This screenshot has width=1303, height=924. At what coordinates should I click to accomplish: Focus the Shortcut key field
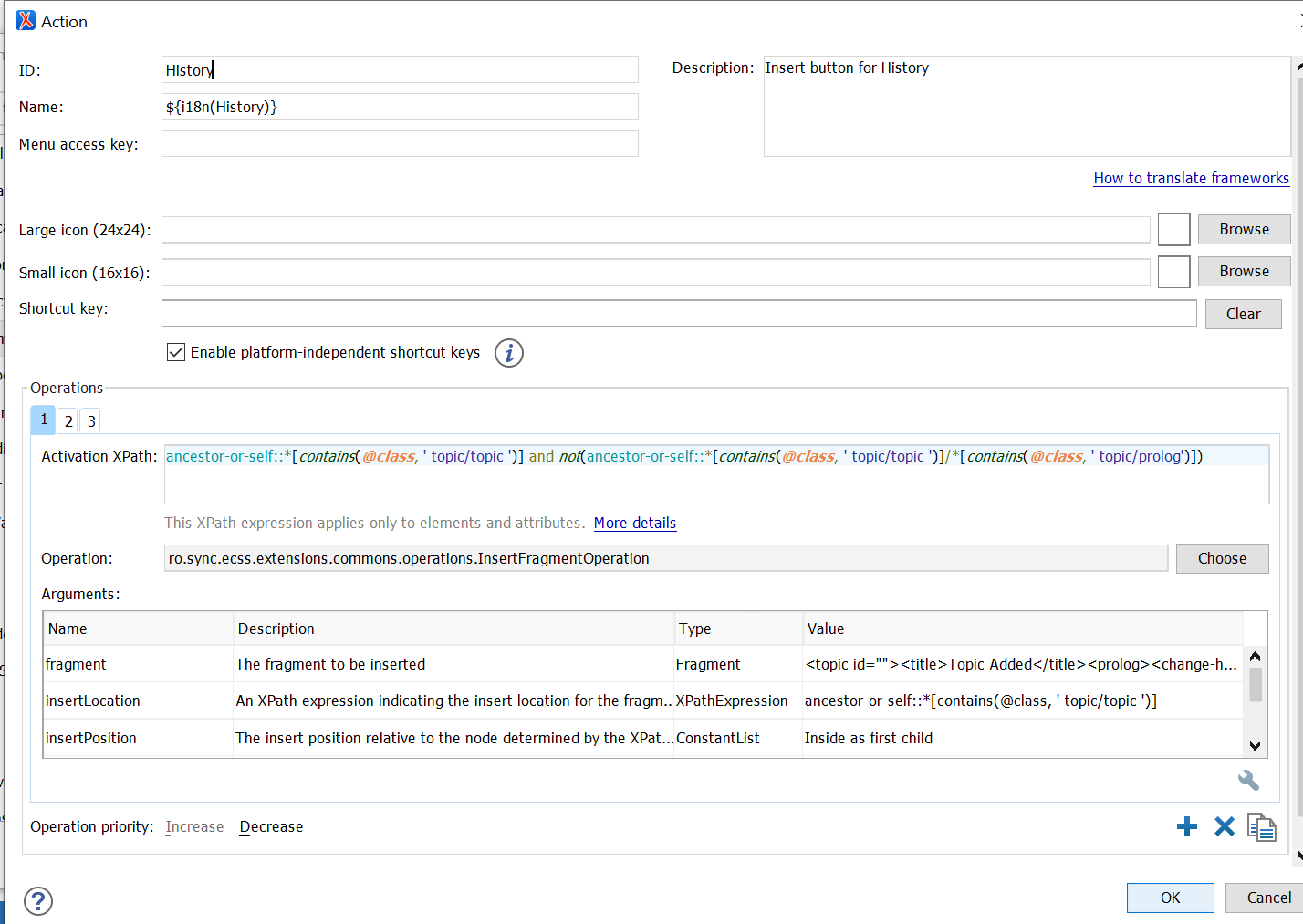679,313
